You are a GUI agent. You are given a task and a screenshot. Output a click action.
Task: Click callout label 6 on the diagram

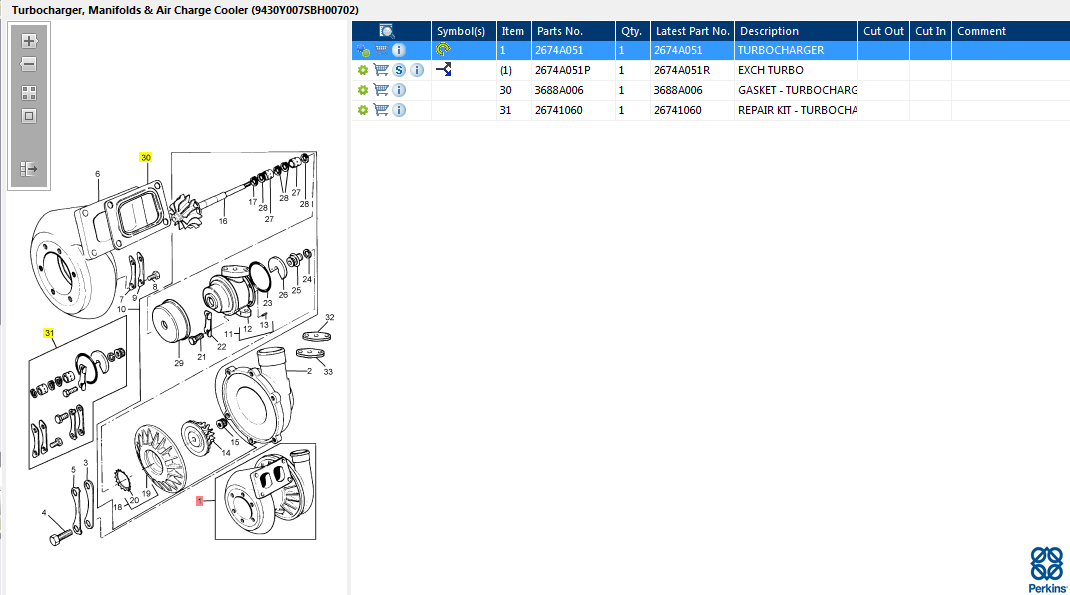click(98, 174)
